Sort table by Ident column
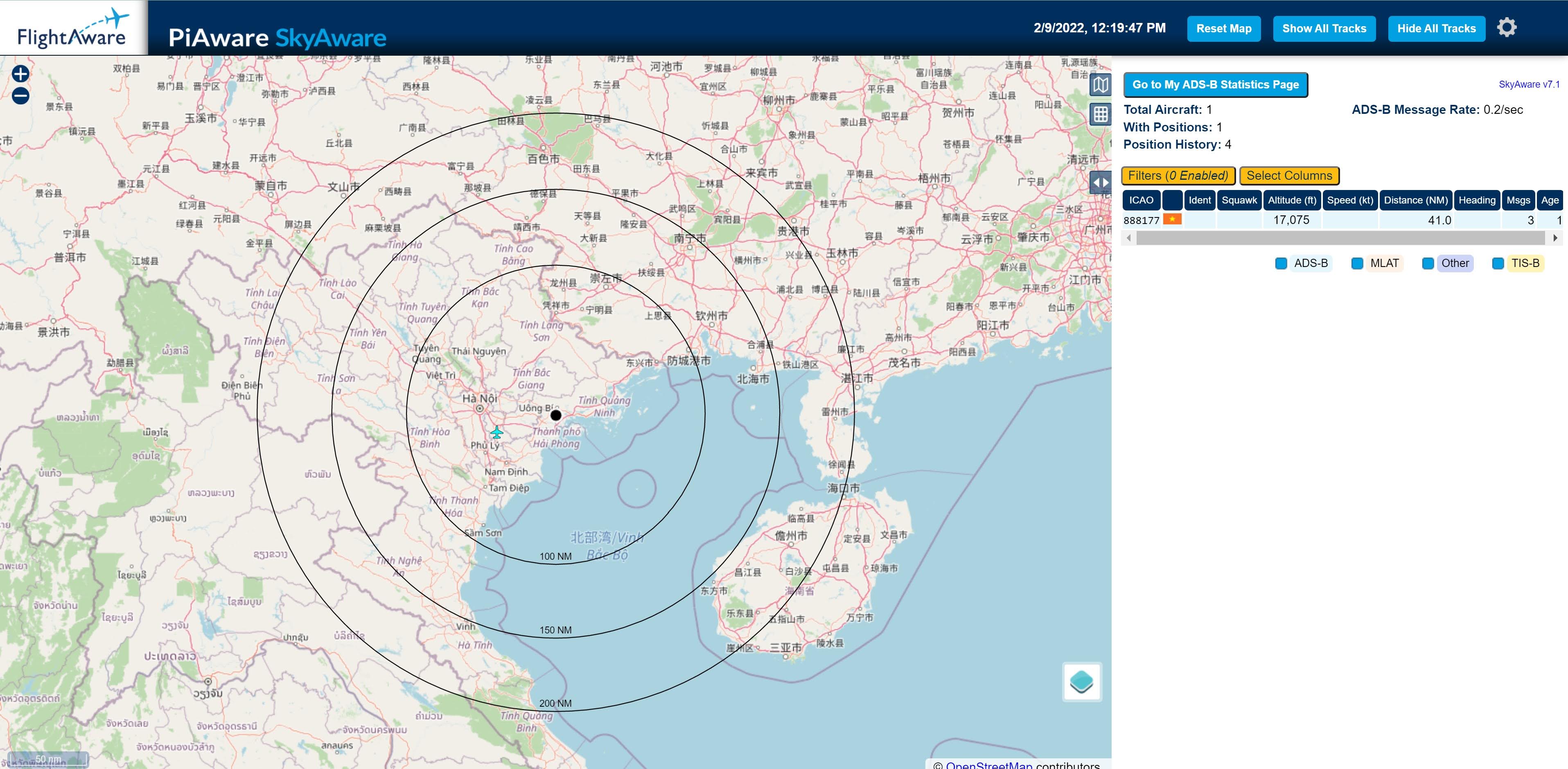The width and height of the screenshot is (1568, 769). pos(1199,200)
